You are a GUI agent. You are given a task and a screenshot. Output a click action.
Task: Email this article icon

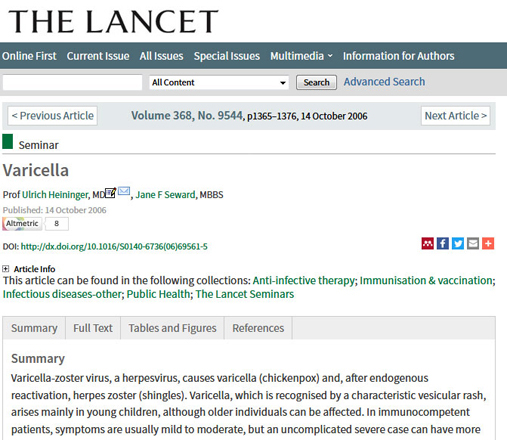473,243
